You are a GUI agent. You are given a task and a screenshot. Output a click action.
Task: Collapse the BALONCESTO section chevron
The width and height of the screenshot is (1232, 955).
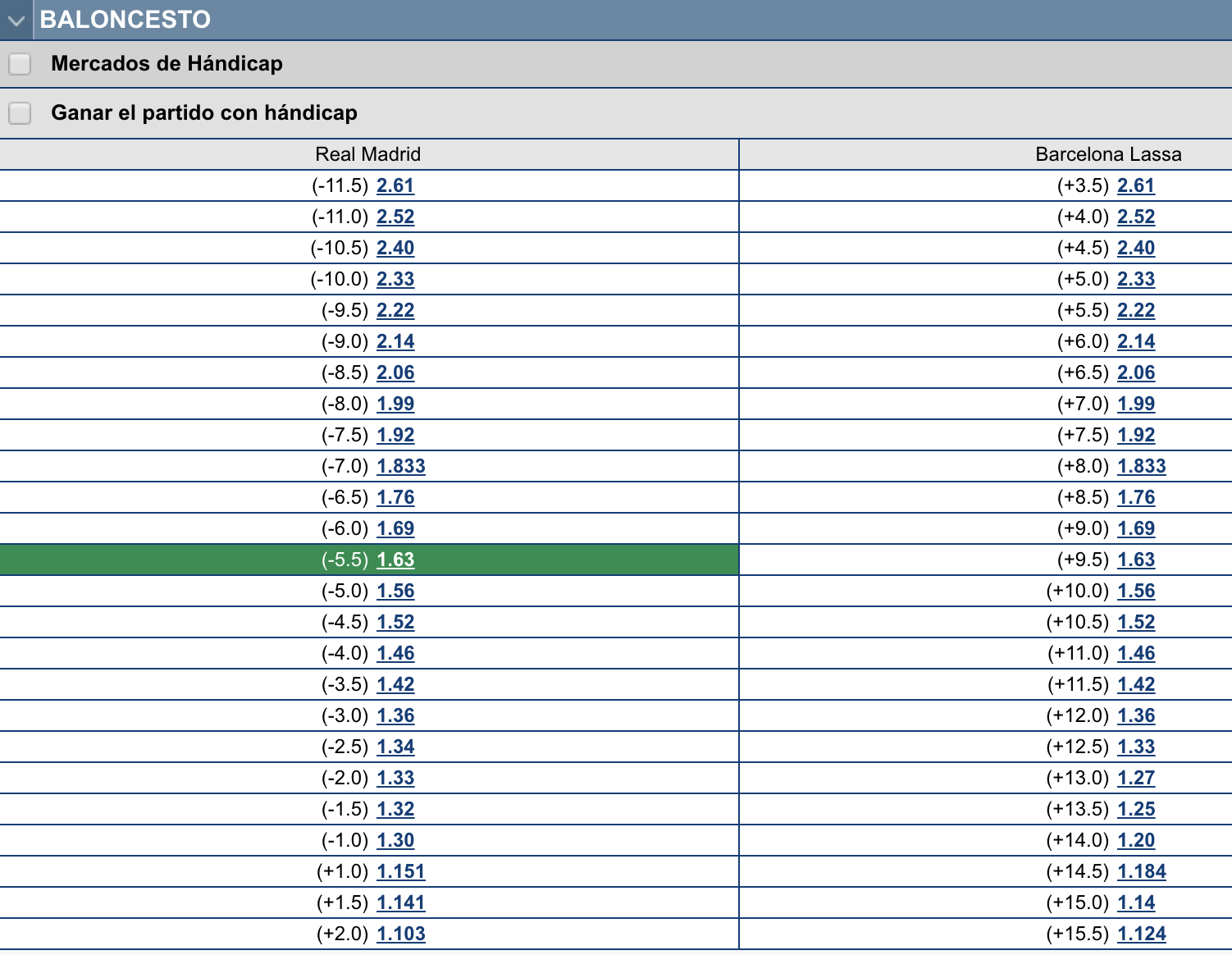pos(16,20)
